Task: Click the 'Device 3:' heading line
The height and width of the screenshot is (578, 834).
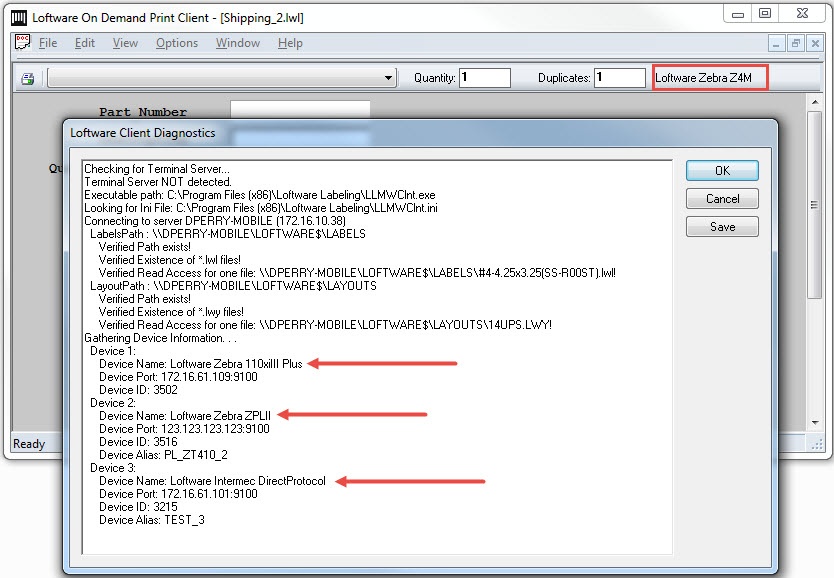Action: (113, 468)
